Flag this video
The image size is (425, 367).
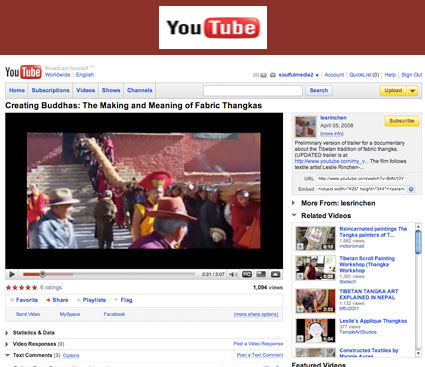[123, 300]
